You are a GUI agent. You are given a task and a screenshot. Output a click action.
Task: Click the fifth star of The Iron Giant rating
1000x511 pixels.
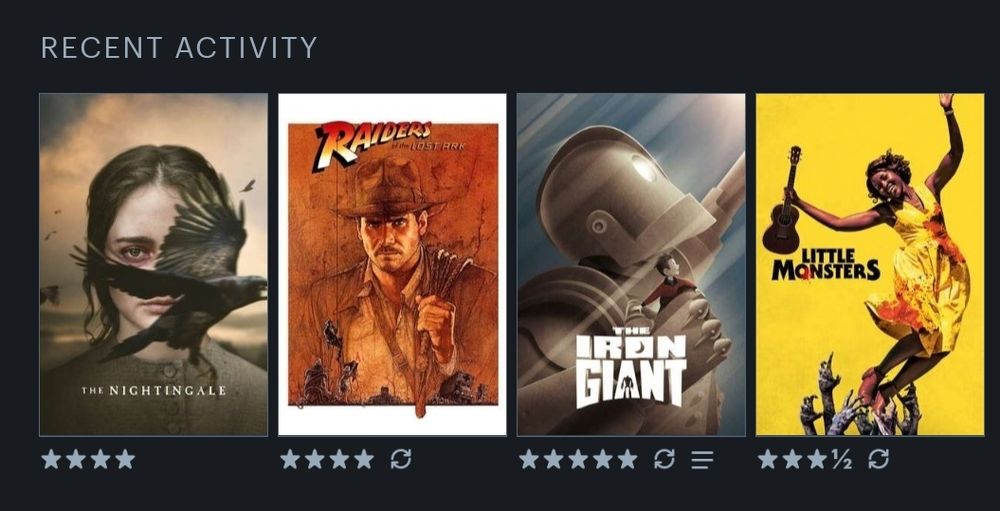tap(628, 459)
